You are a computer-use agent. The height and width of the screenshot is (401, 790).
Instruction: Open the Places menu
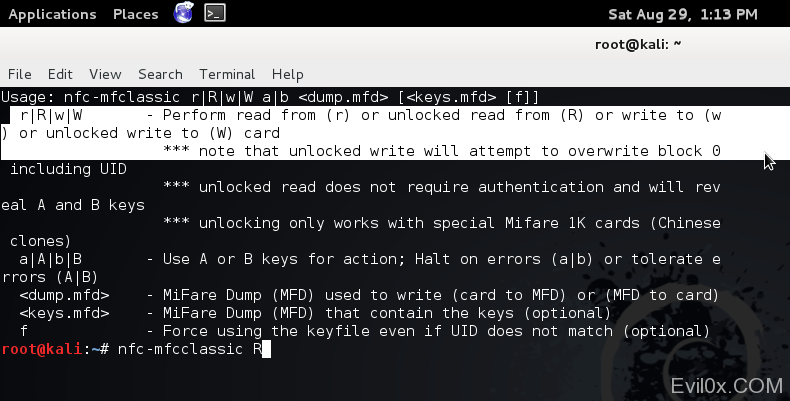click(x=134, y=14)
